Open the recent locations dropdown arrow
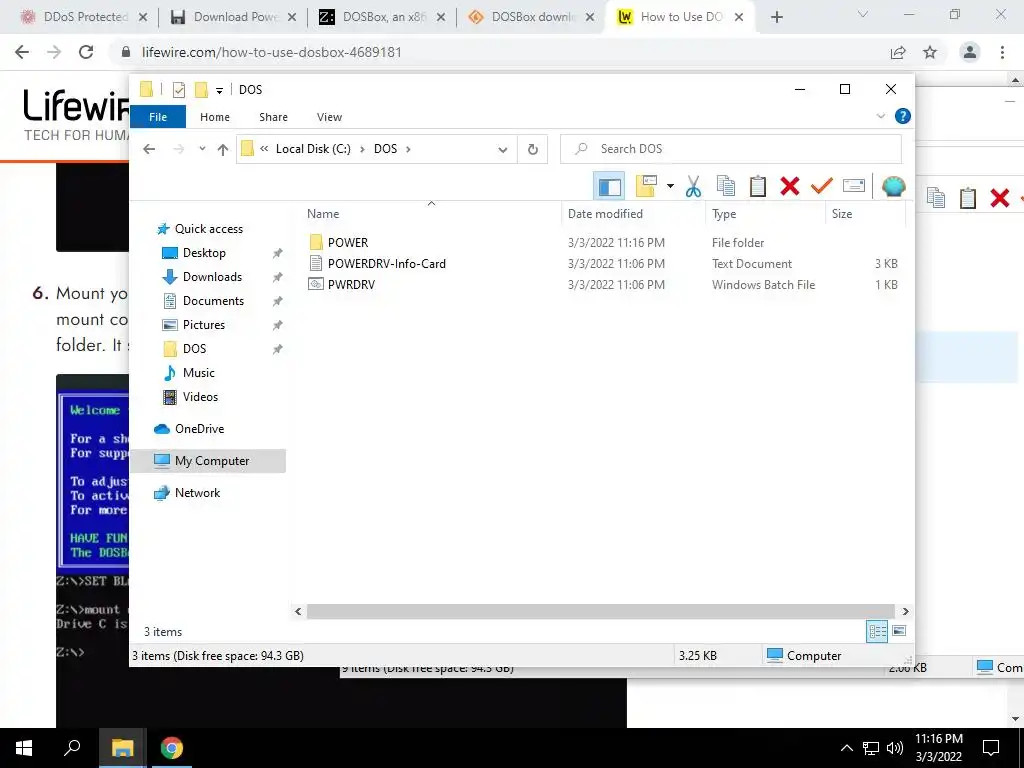 202,149
